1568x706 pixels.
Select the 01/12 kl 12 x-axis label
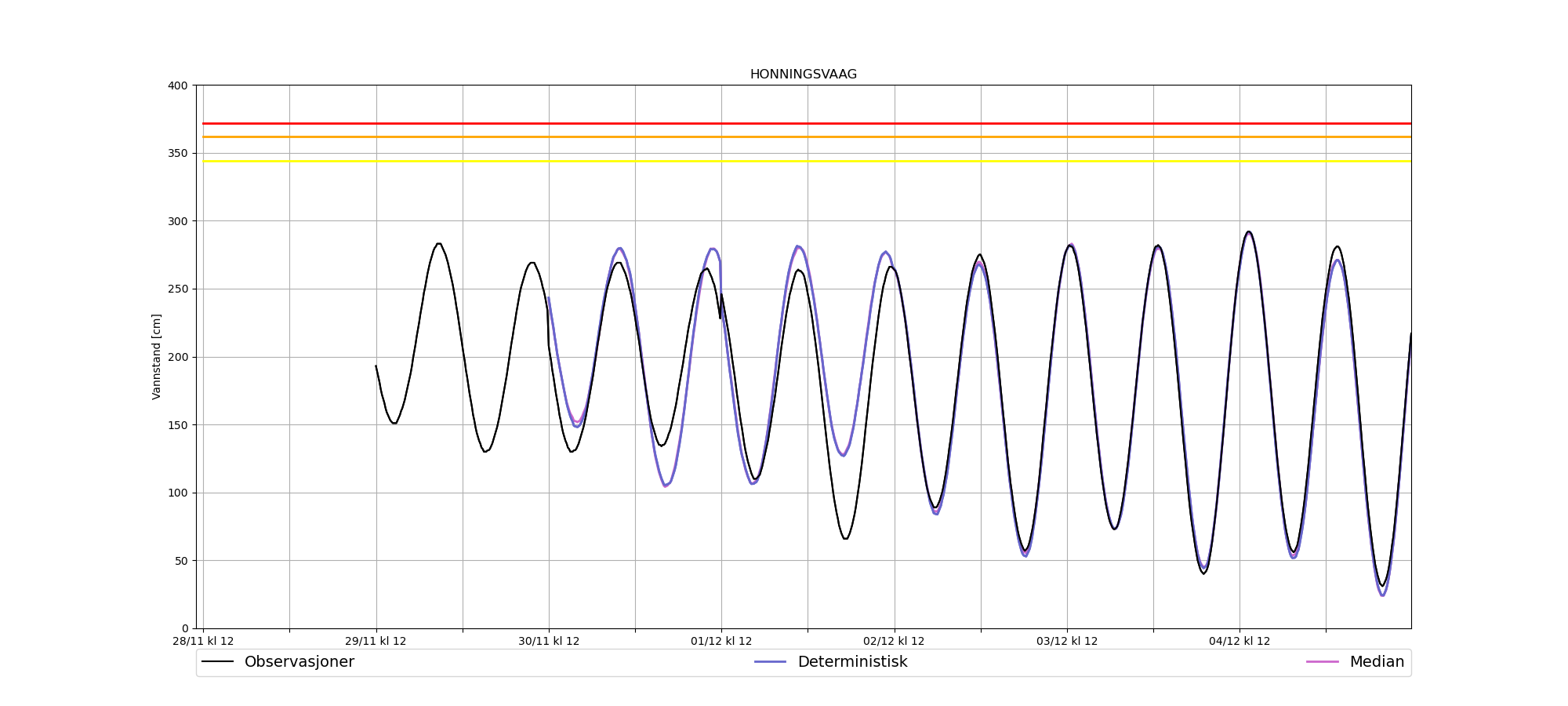tap(721, 641)
